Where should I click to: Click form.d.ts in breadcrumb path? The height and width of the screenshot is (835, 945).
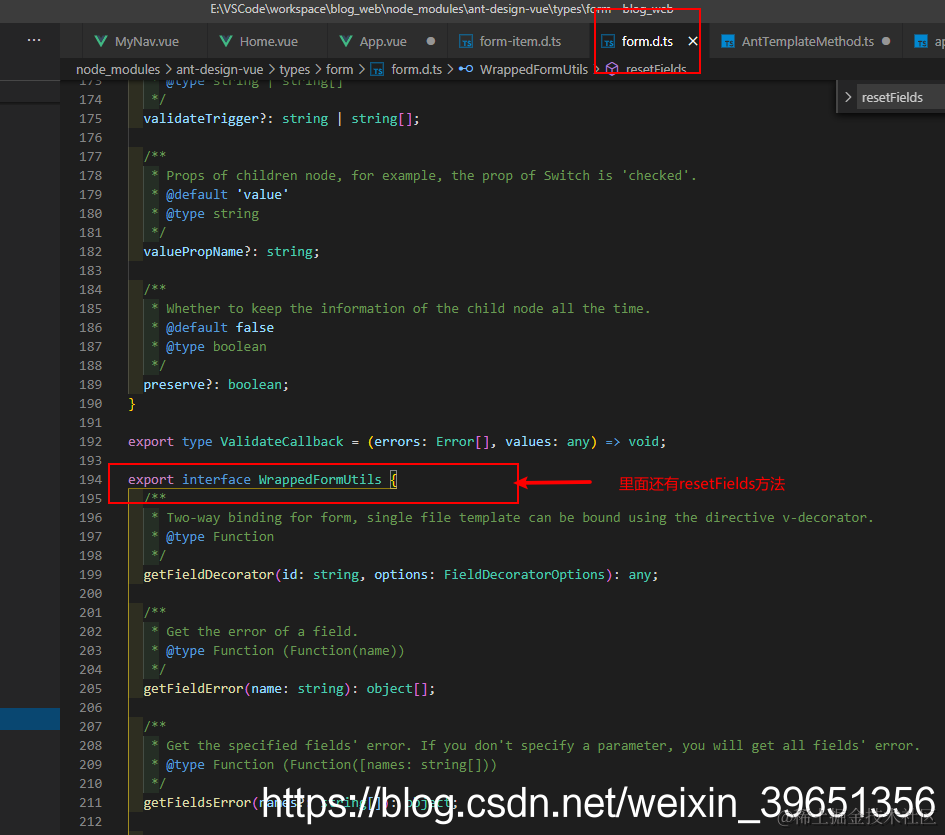click(416, 69)
